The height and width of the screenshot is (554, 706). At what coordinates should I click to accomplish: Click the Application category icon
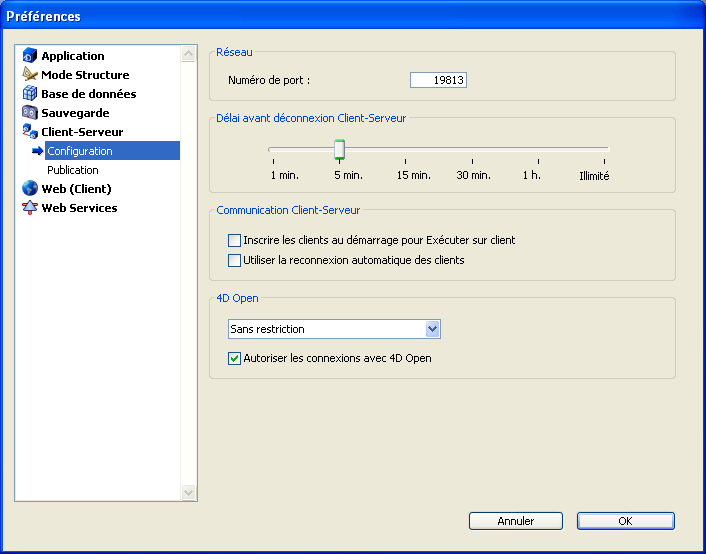(30, 56)
